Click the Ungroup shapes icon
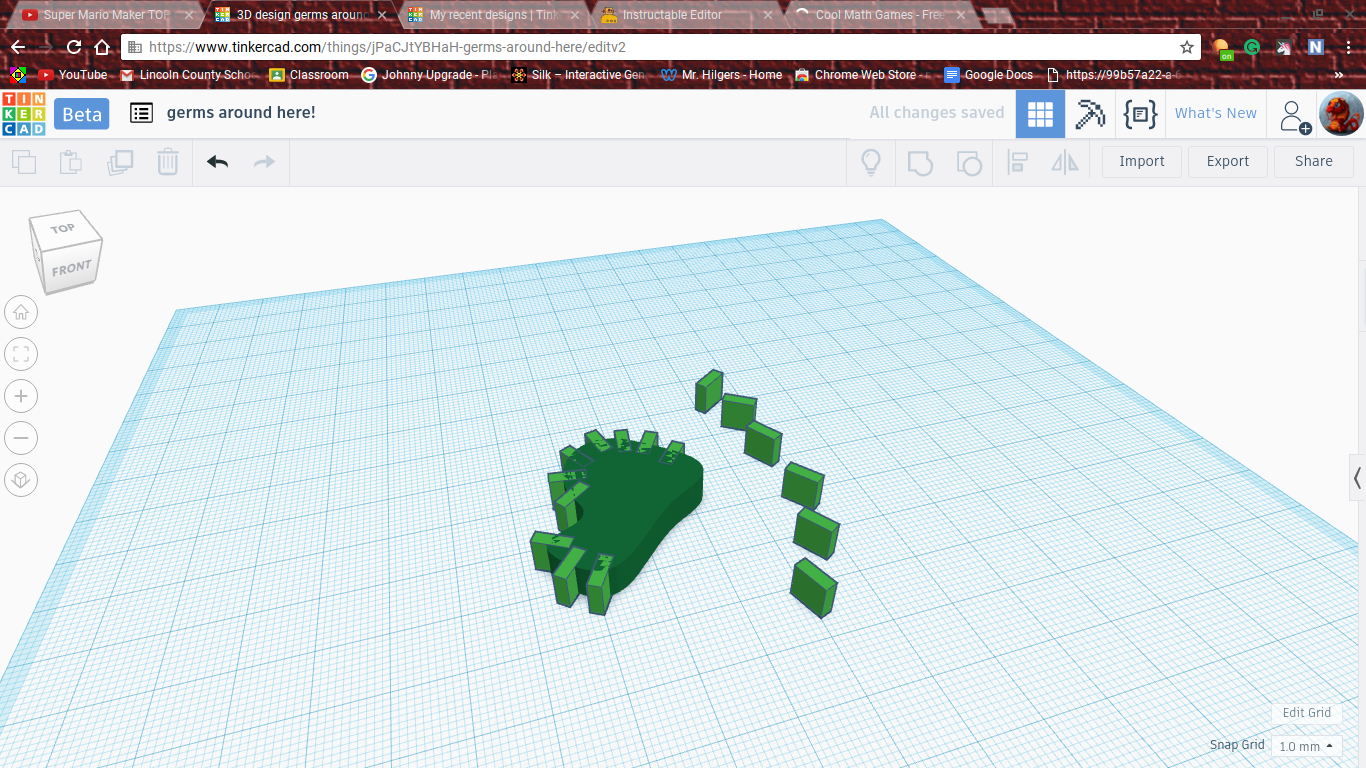 pyautogui.click(x=969, y=162)
